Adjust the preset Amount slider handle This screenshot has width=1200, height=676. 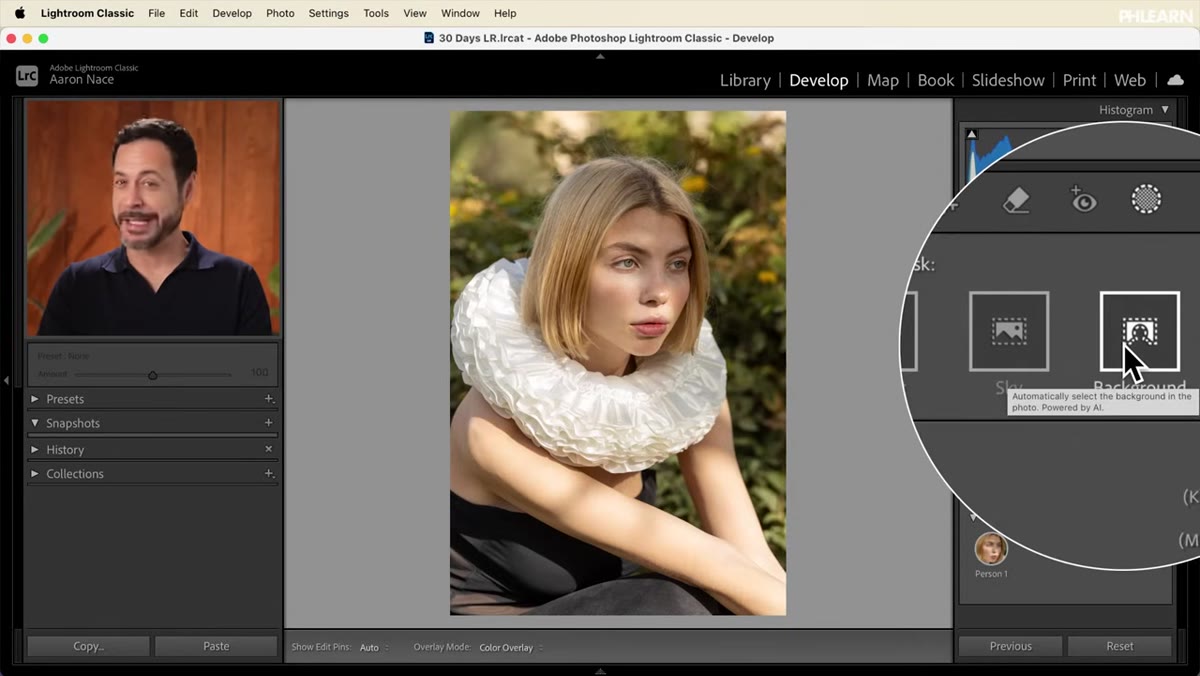click(153, 375)
